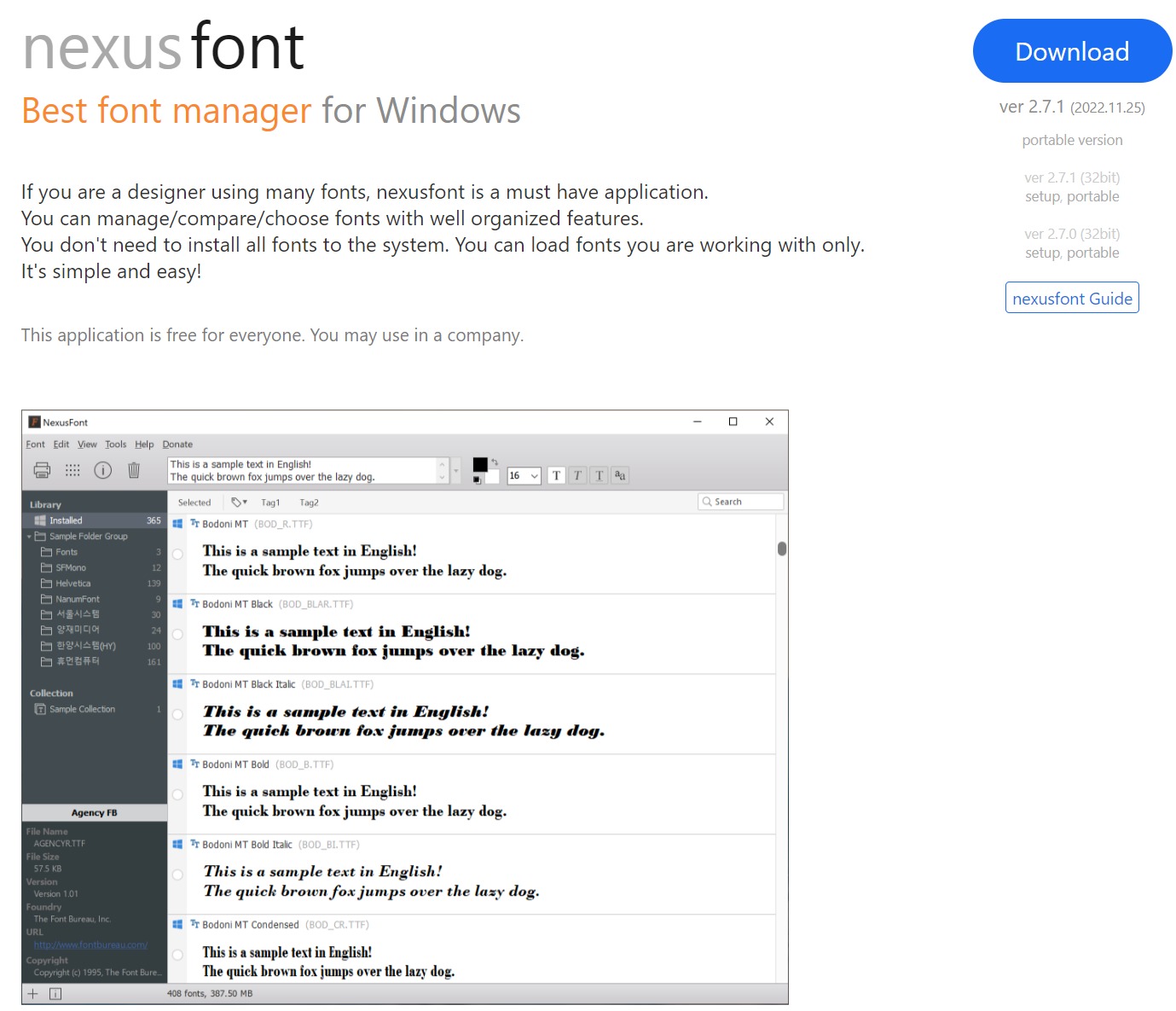This screenshot has width=1176, height=1011.
Task: Select Bodoni MT Black Italic's selection circle
Action: pyautogui.click(x=177, y=714)
